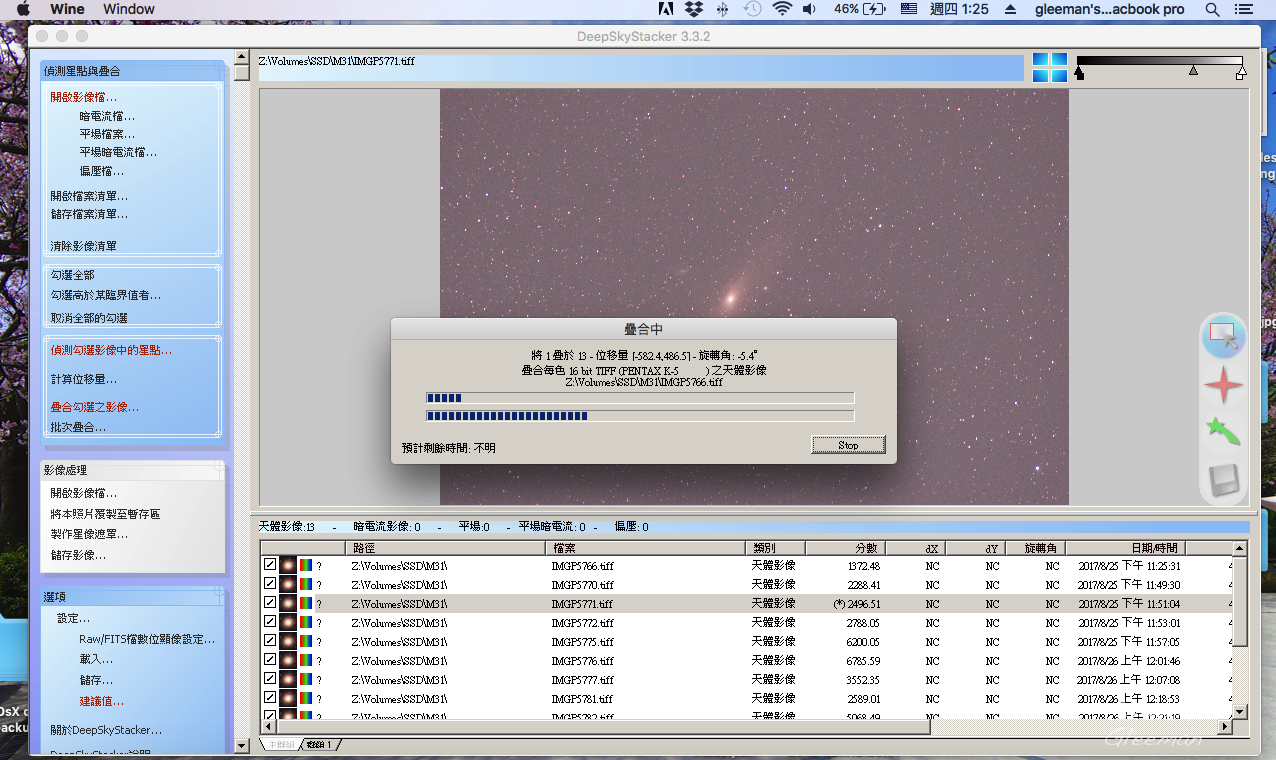Click 儲存影像... in 影像處理 panel

(x=78, y=555)
